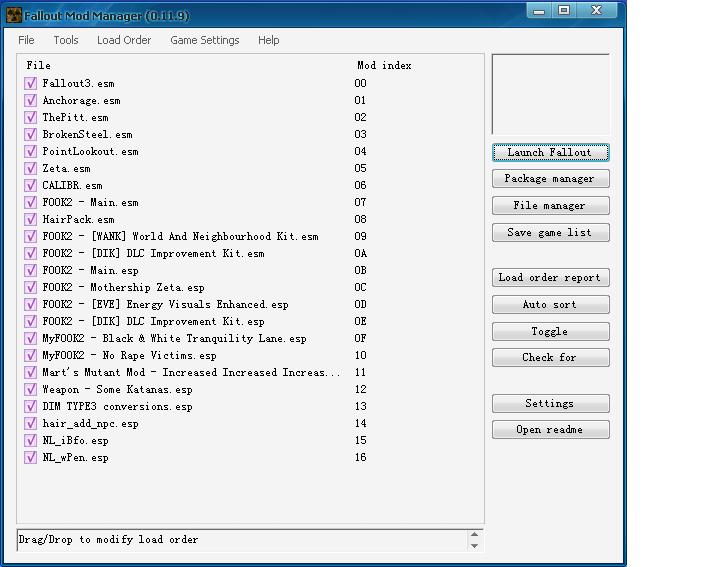
Task: Click the Fallout Mod Manager title icon
Action: [x=14, y=16]
